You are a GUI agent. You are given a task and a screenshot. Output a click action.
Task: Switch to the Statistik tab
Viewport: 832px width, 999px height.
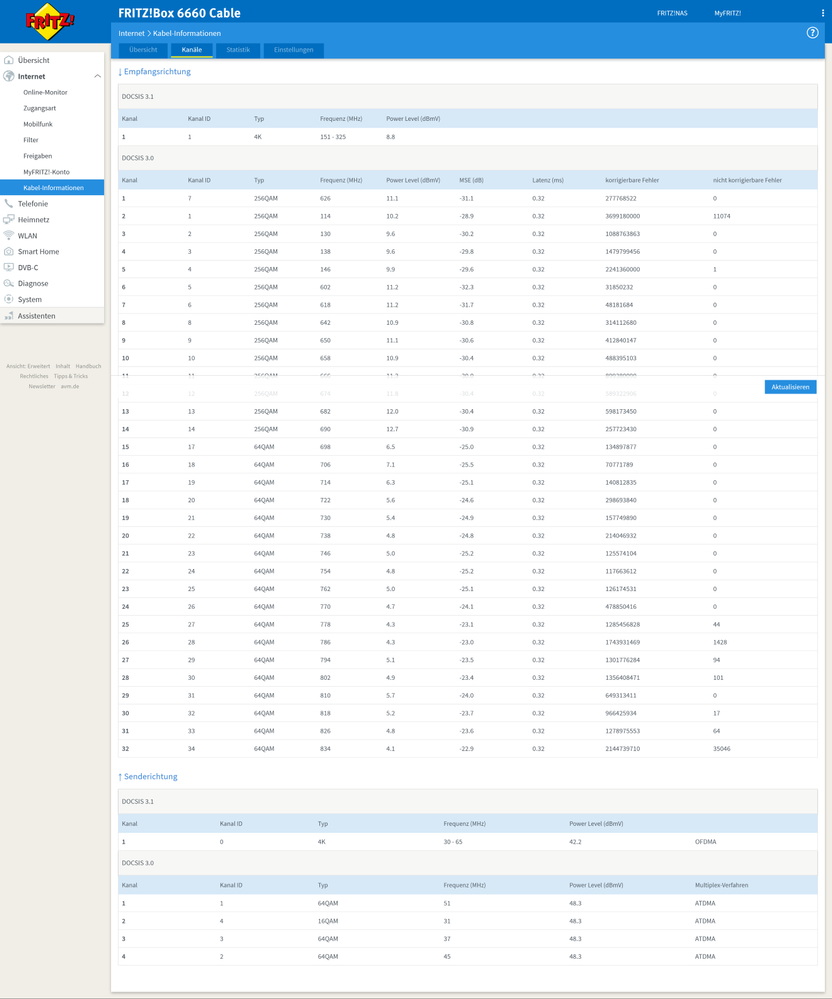pyautogui.click(x=238, y=50)
